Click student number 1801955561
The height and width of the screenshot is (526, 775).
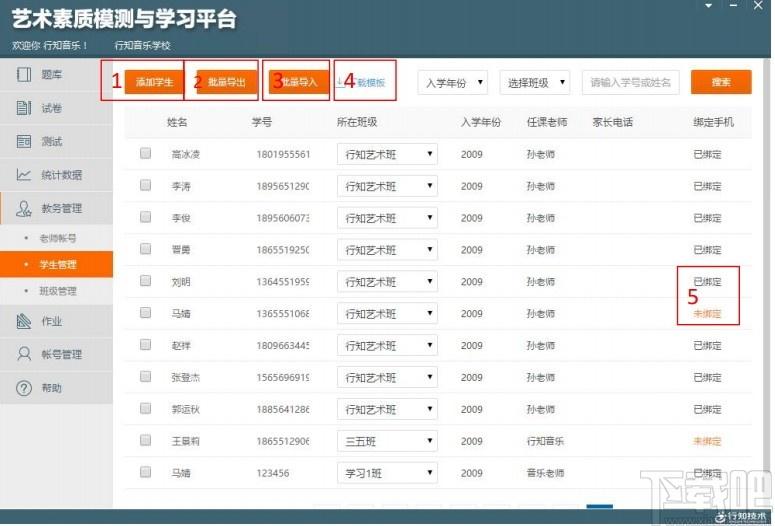pyautogui.click(x=283, y=154)
